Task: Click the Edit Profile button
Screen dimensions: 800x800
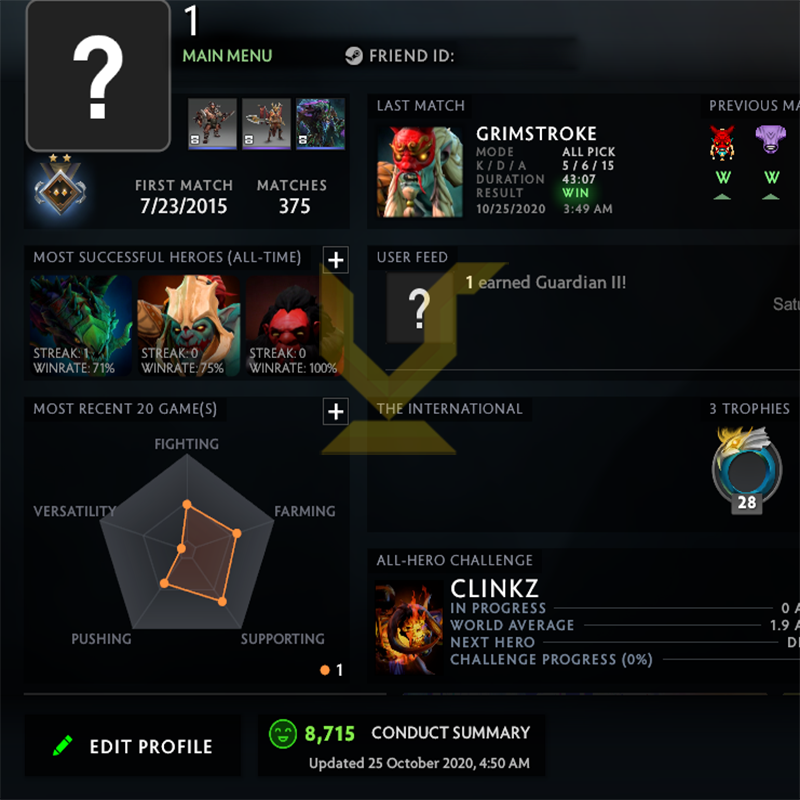Action: pyautogui.click(x=133, y=746)
